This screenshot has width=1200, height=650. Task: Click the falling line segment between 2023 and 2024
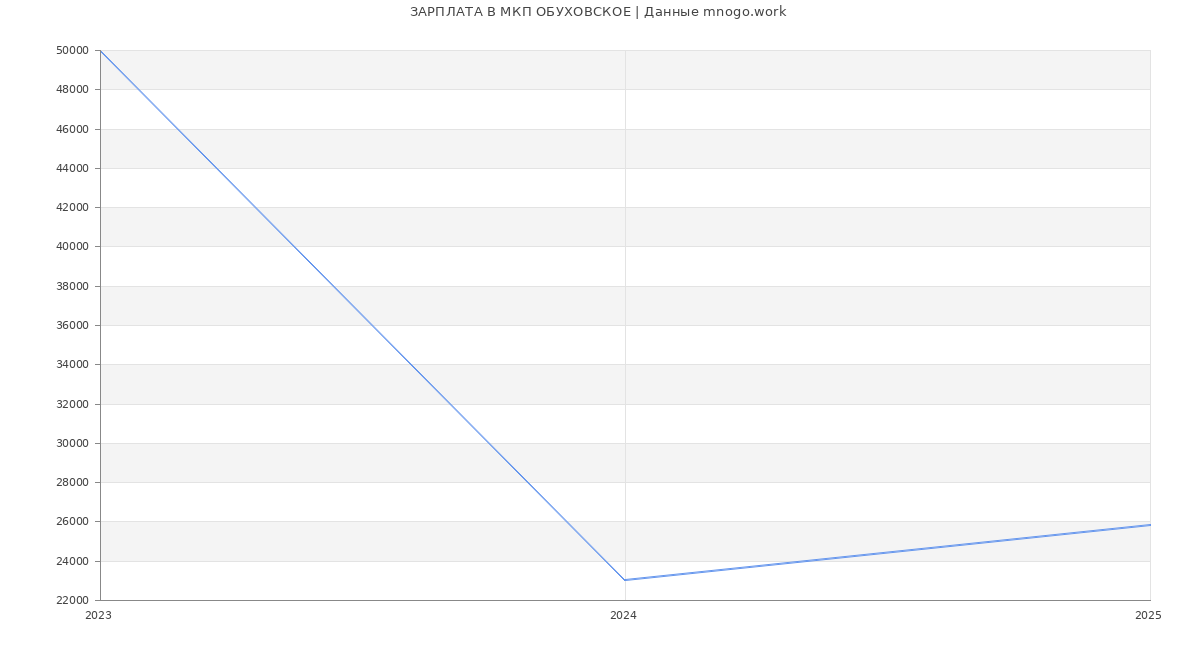pos(362,315)
